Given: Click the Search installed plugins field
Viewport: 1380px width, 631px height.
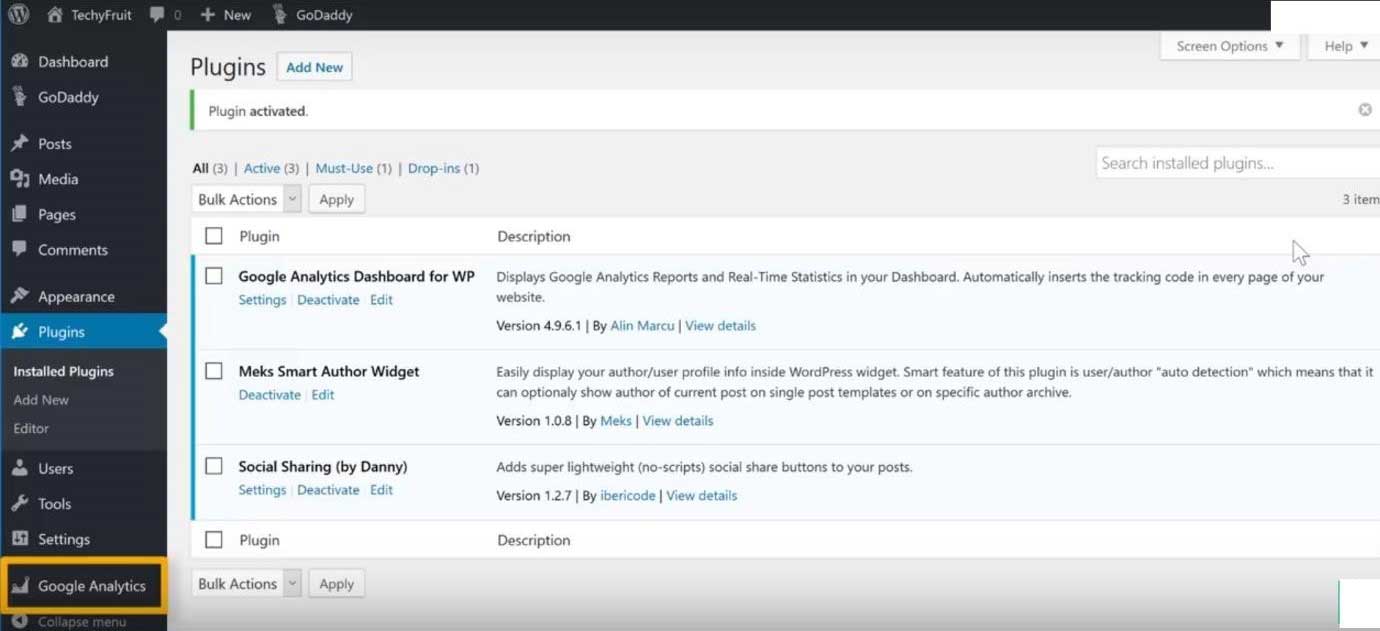Looking at the screenshot, I should coord(1236,163).
